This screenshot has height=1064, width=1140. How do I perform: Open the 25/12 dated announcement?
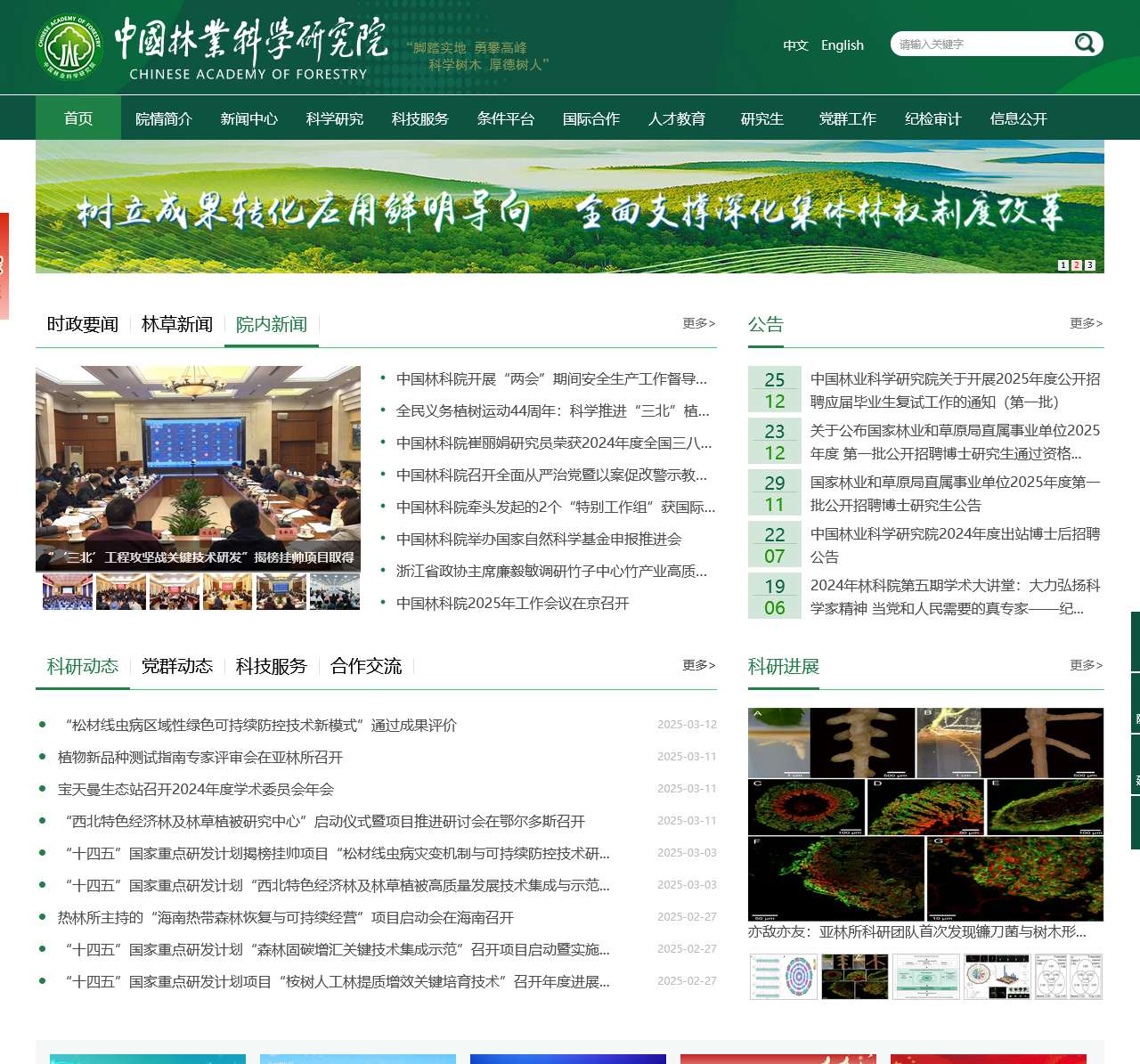point(955,390)
